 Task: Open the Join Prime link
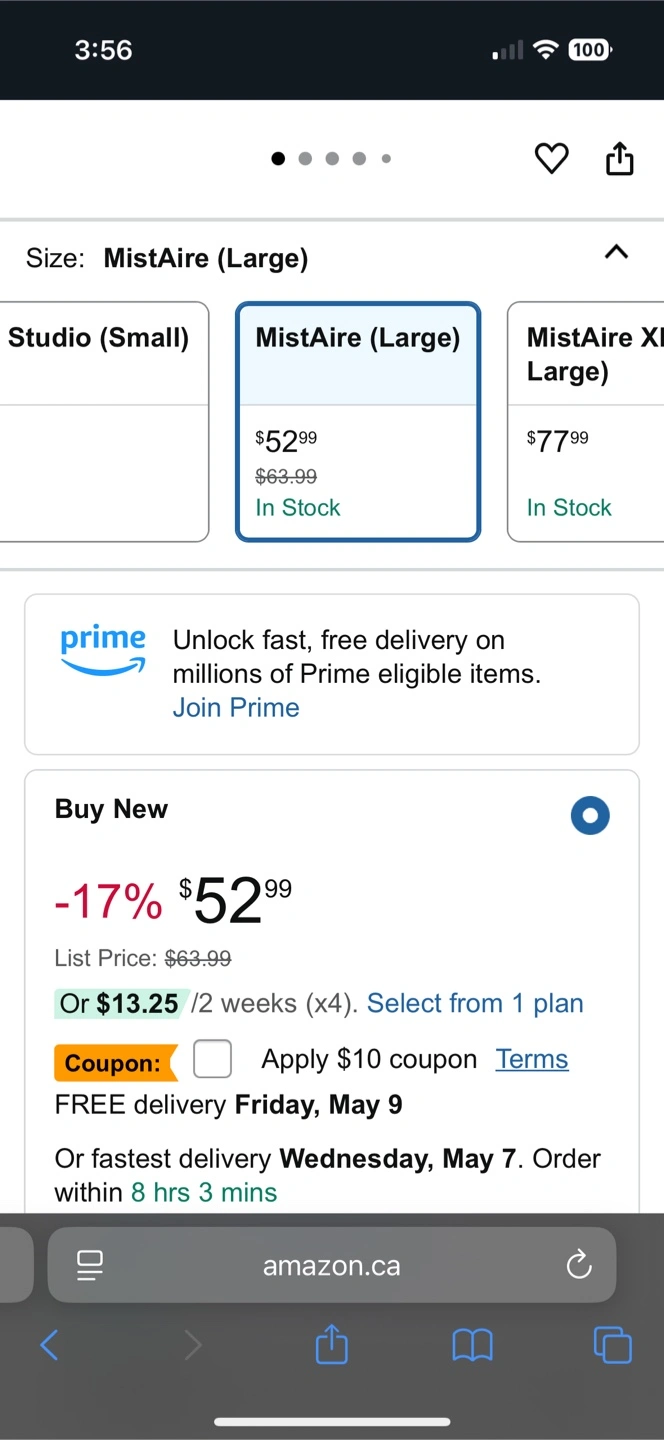click(236, 707)
